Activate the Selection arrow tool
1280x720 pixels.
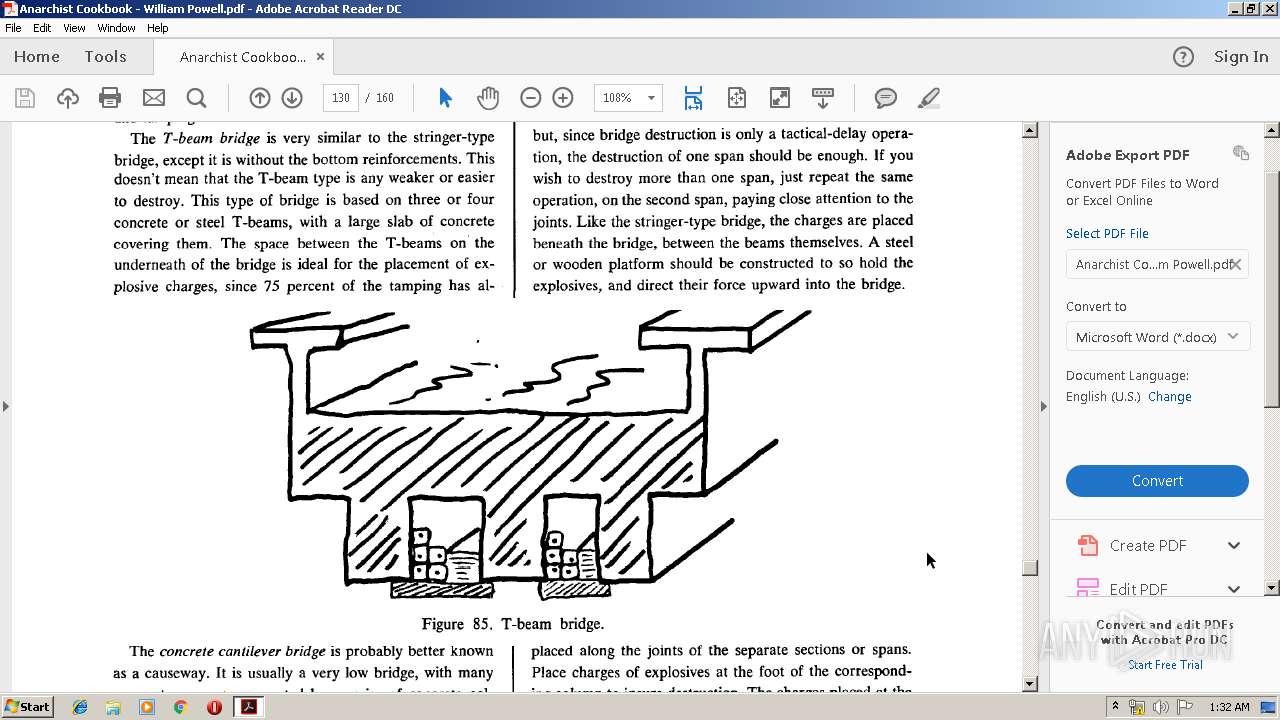(445, 98)
